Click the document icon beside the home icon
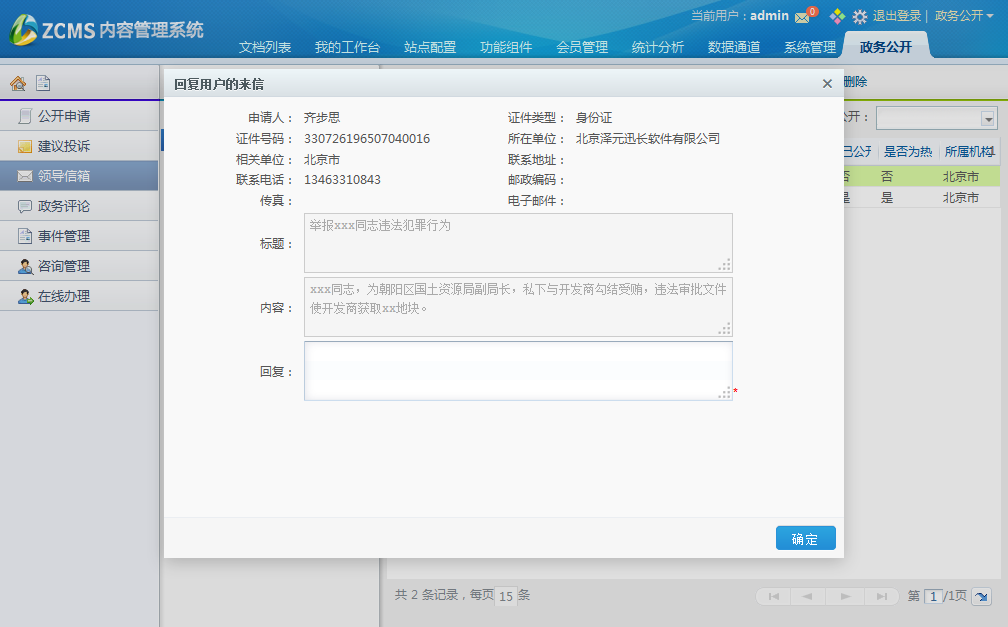The height and width of the screenshot is (627, 1008). [43, 84]
